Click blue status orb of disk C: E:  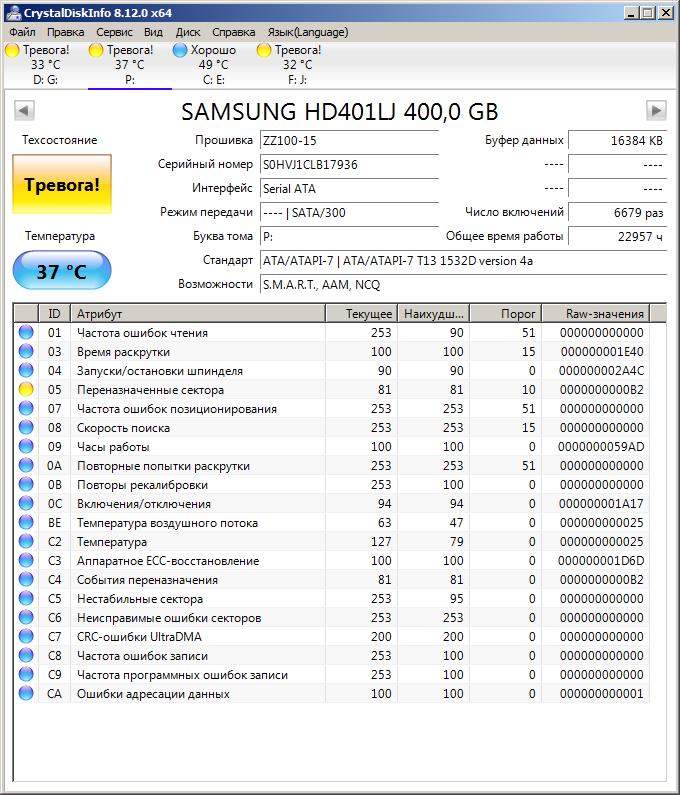[x=180, y=50]
